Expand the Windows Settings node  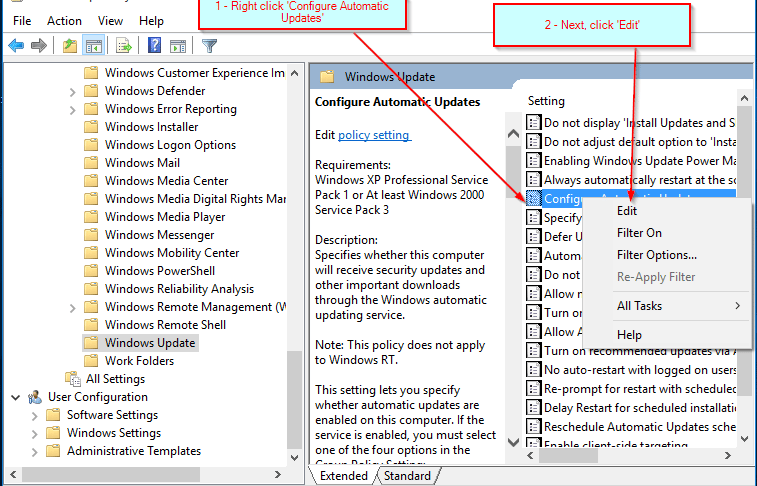34,434
